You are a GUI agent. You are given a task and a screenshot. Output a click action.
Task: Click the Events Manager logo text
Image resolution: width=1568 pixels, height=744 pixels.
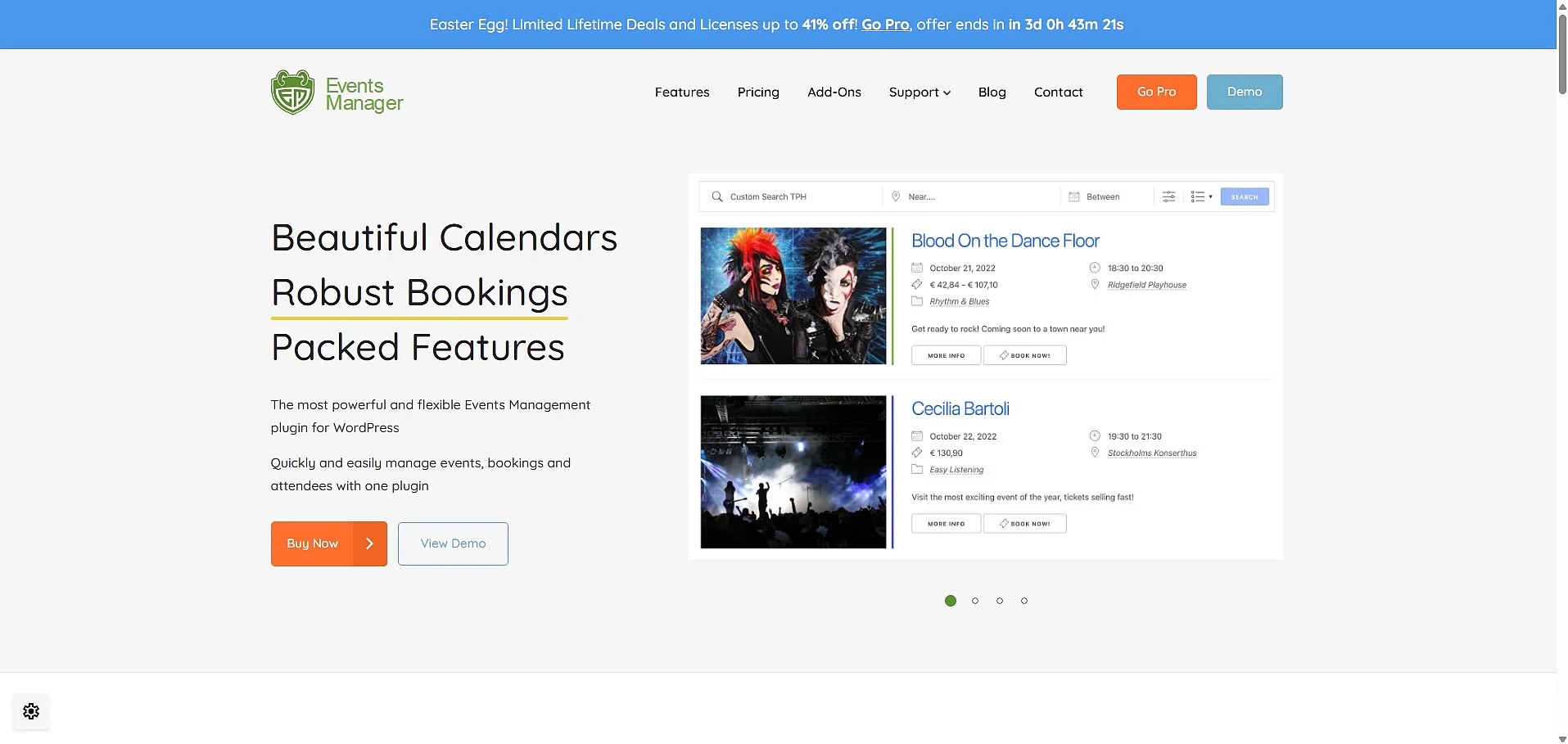click(x=364, y=94)
